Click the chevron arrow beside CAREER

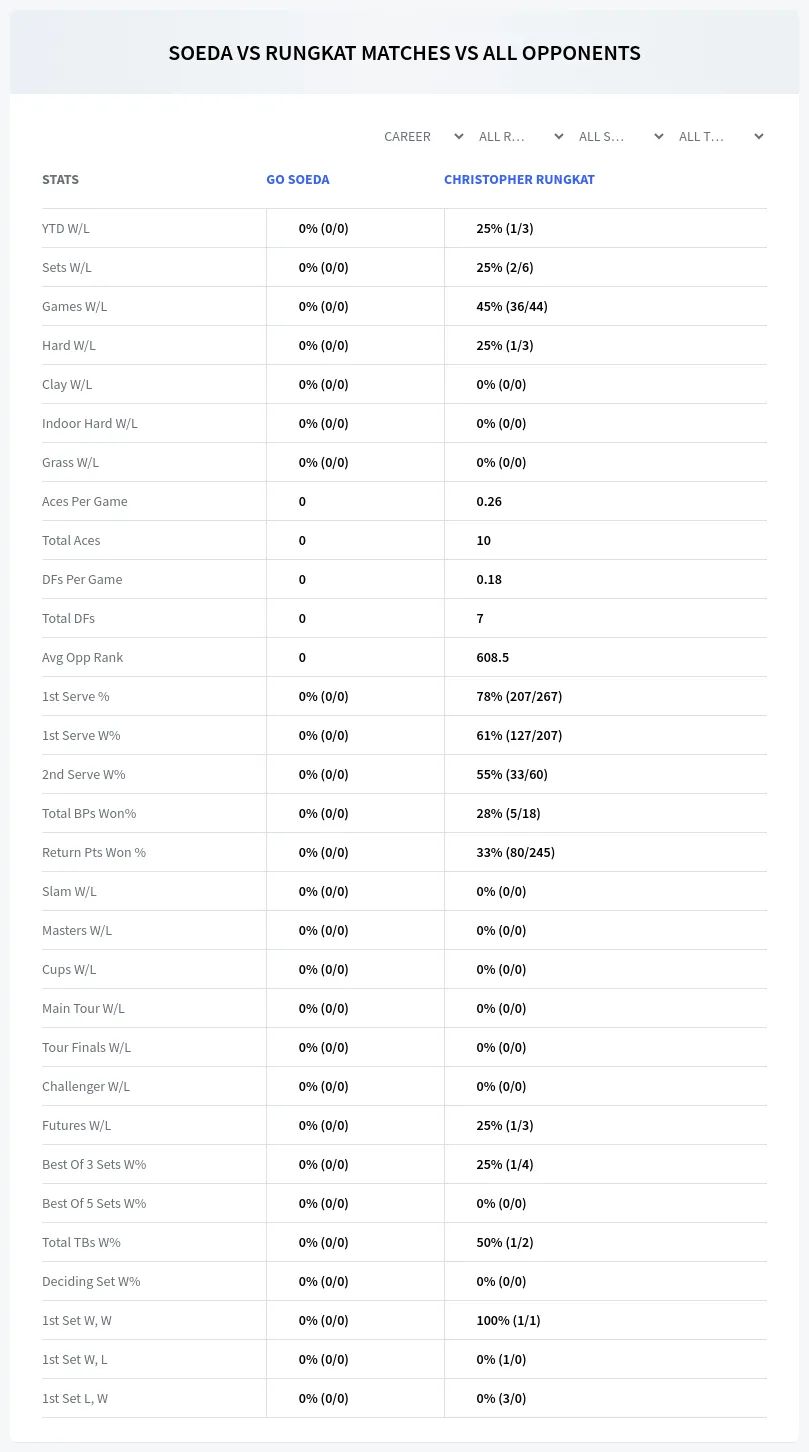coord(459,136)
